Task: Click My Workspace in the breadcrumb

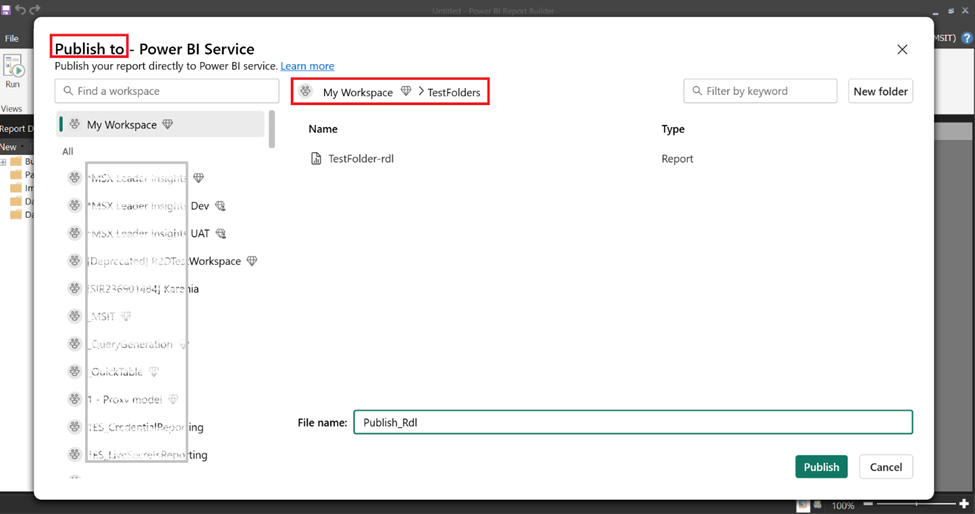Action: click(358, 92)
